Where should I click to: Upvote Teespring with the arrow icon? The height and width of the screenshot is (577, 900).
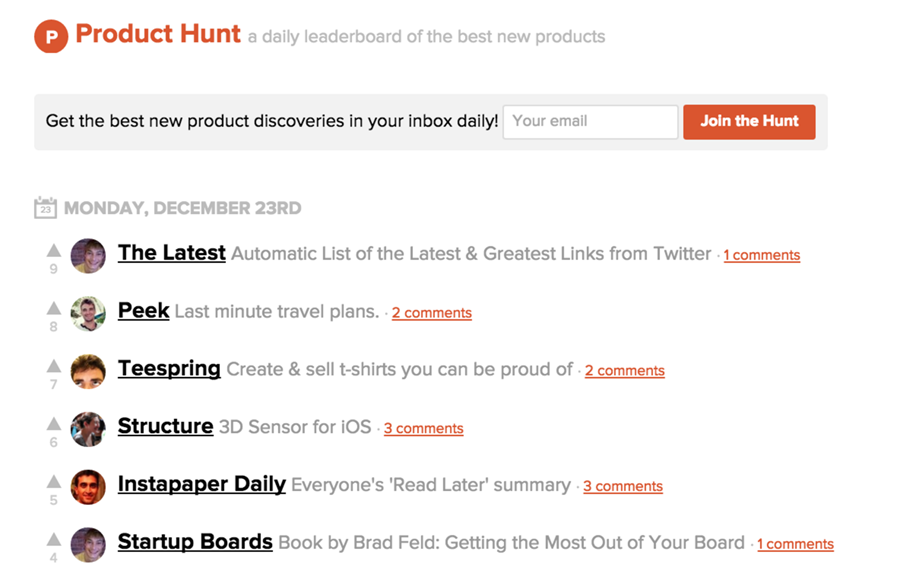click(x=54, y=366)
